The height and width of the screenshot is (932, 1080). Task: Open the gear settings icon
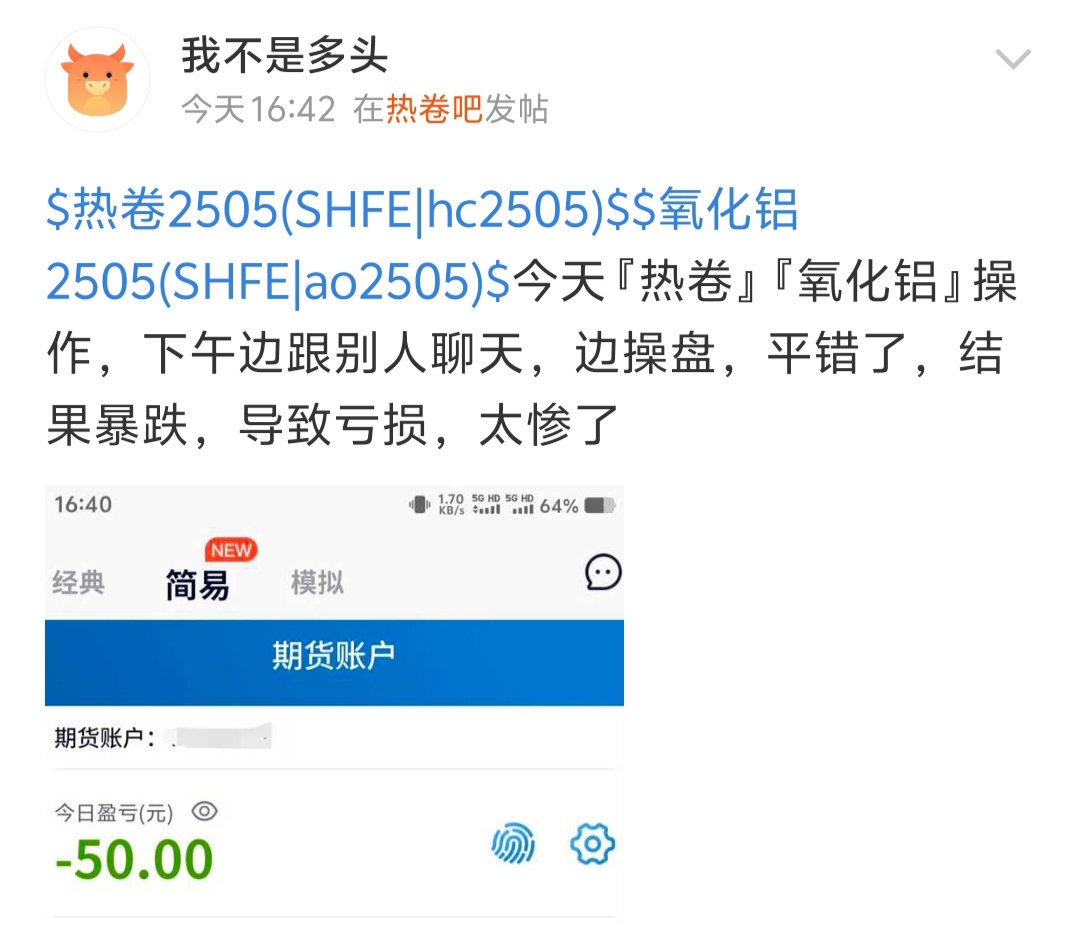point(592,843)
